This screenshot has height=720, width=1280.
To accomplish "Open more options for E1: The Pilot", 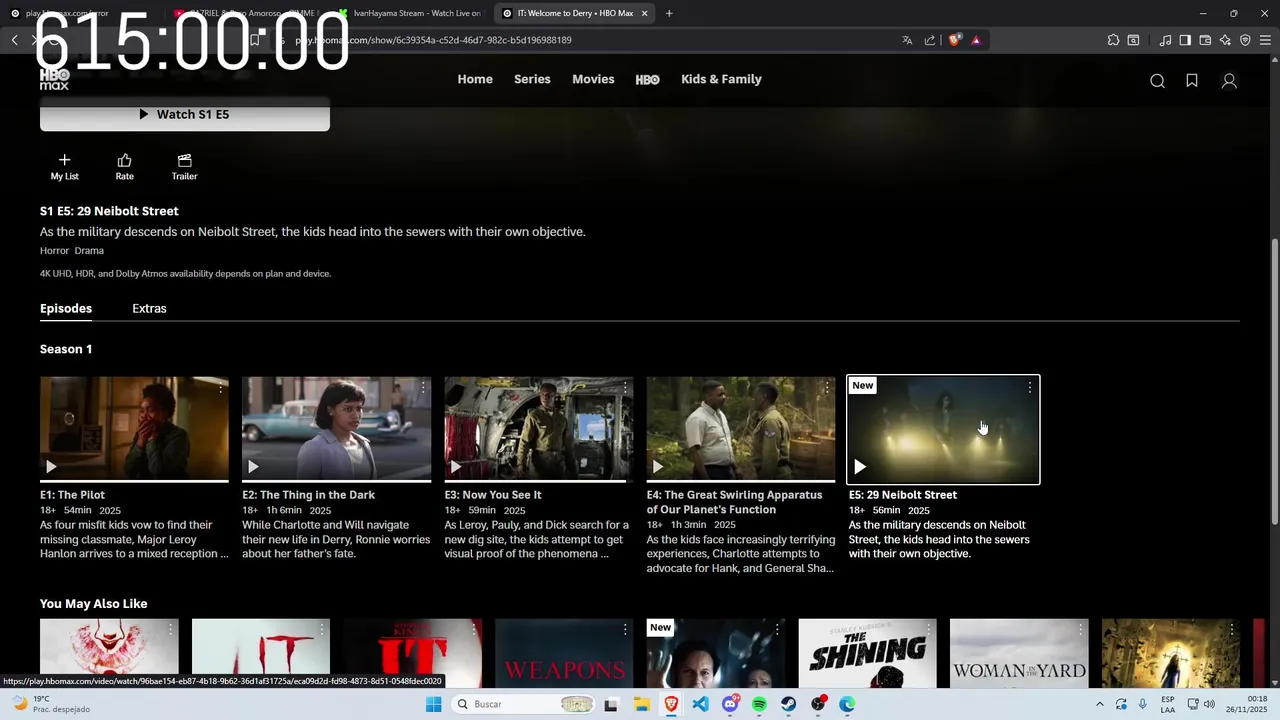I will pyautogui.click(x=221, y=387).
